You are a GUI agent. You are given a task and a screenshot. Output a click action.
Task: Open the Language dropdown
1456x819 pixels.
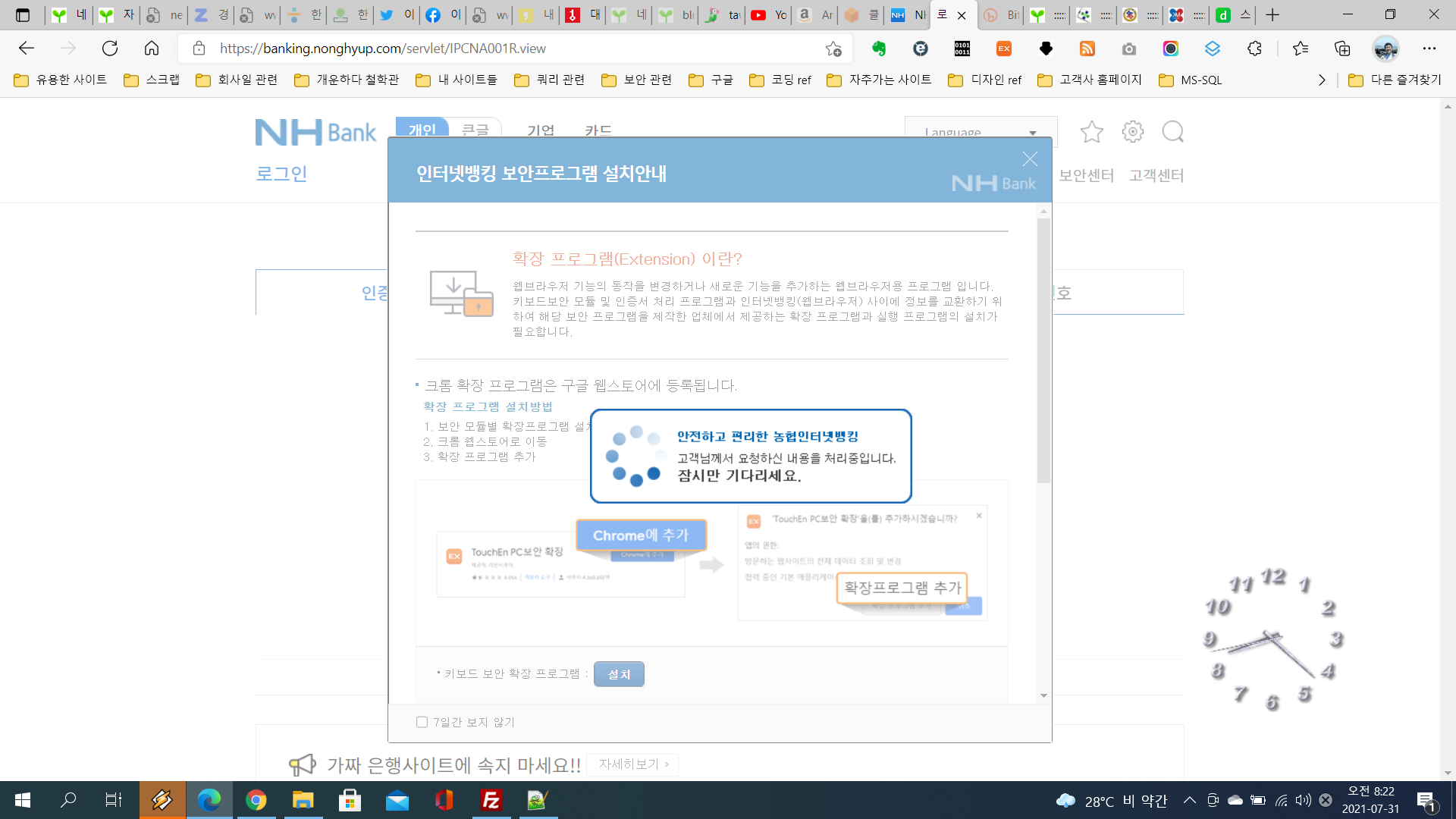pyautogui.click(x=981, y=132)
